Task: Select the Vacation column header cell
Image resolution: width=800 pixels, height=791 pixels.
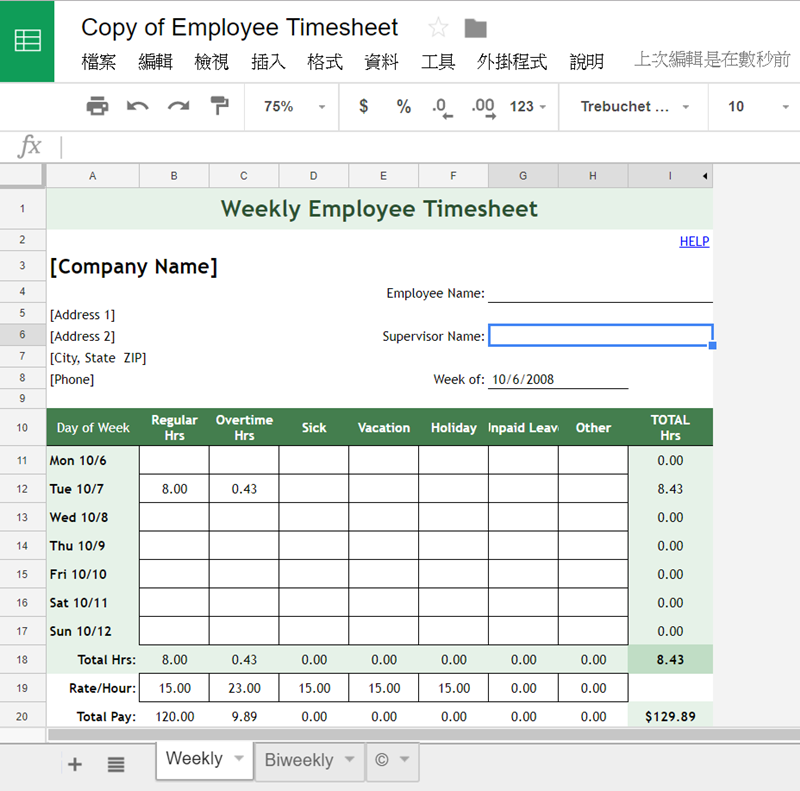Action: point(384,427)
